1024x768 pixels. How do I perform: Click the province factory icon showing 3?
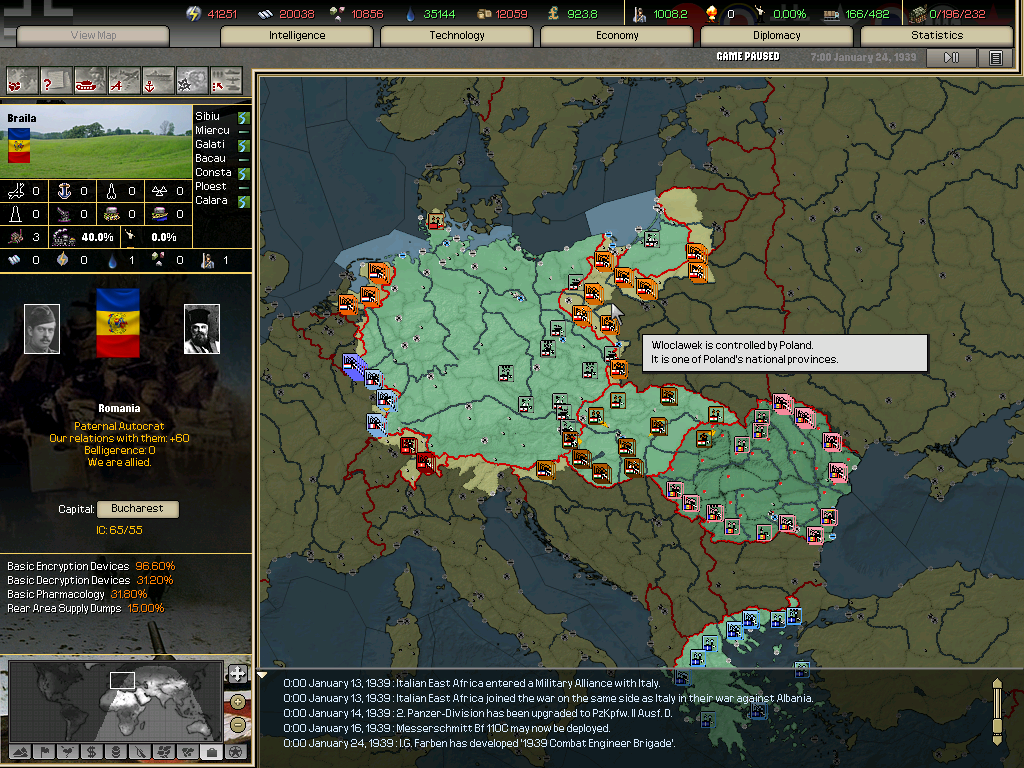point(16,236)
